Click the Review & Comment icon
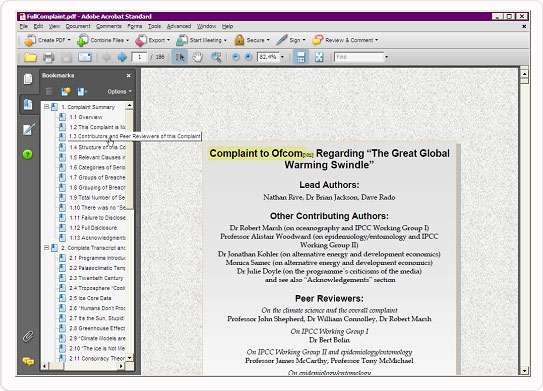 pyautogui.click(x=318, y=40)
